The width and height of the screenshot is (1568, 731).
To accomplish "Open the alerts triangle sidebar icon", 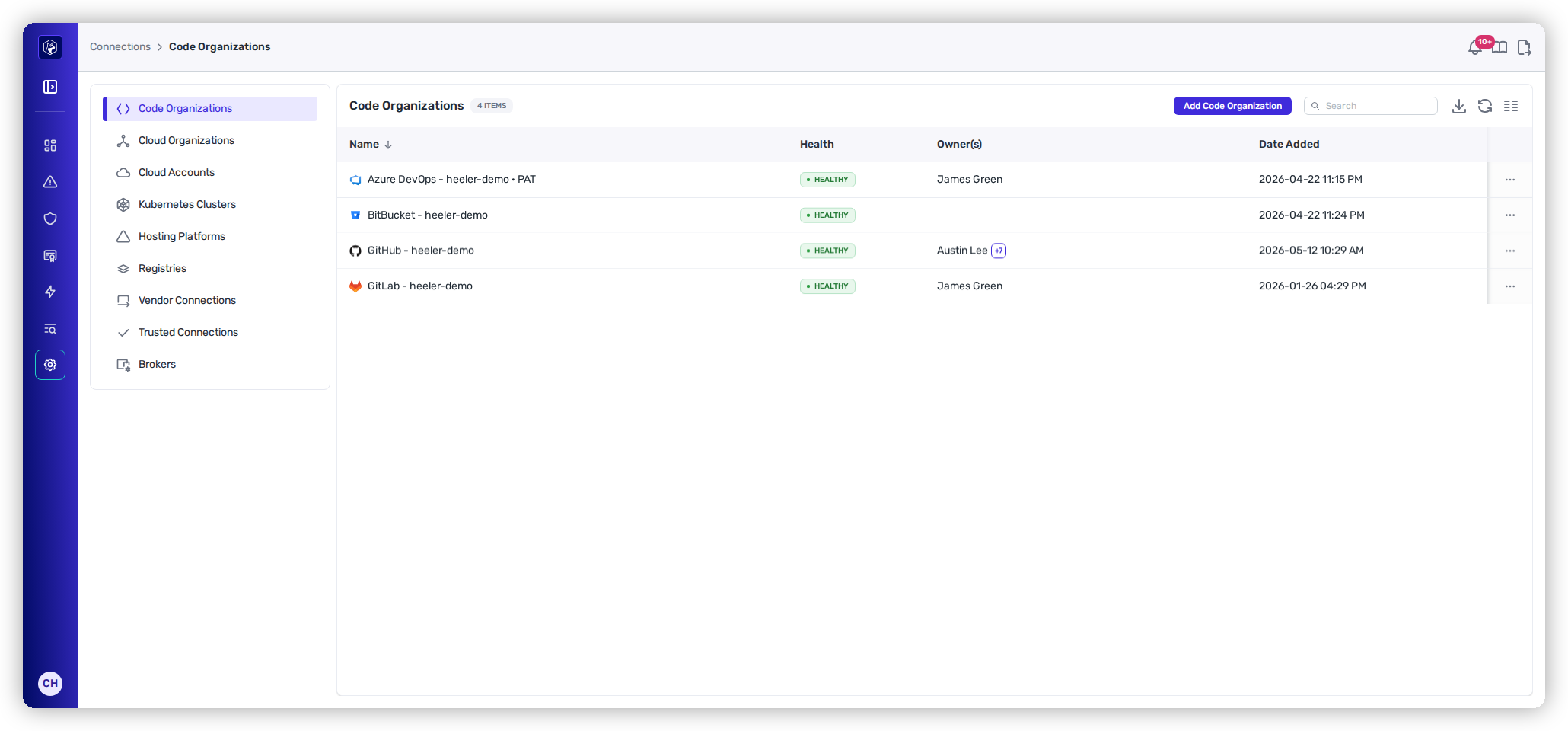I will click(50, 182).
